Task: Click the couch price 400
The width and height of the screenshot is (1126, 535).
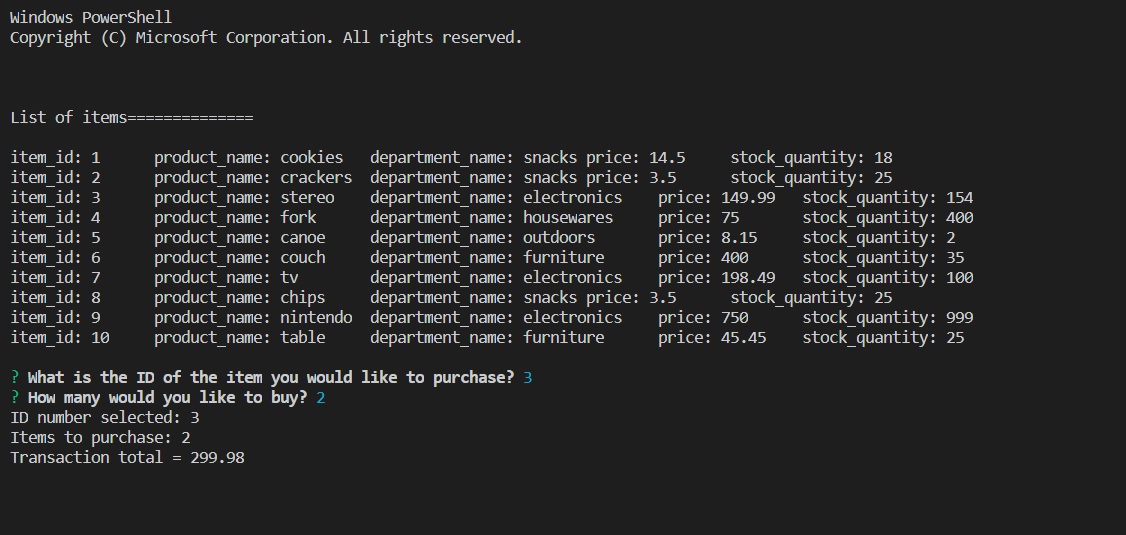Action: pos(735,258)
